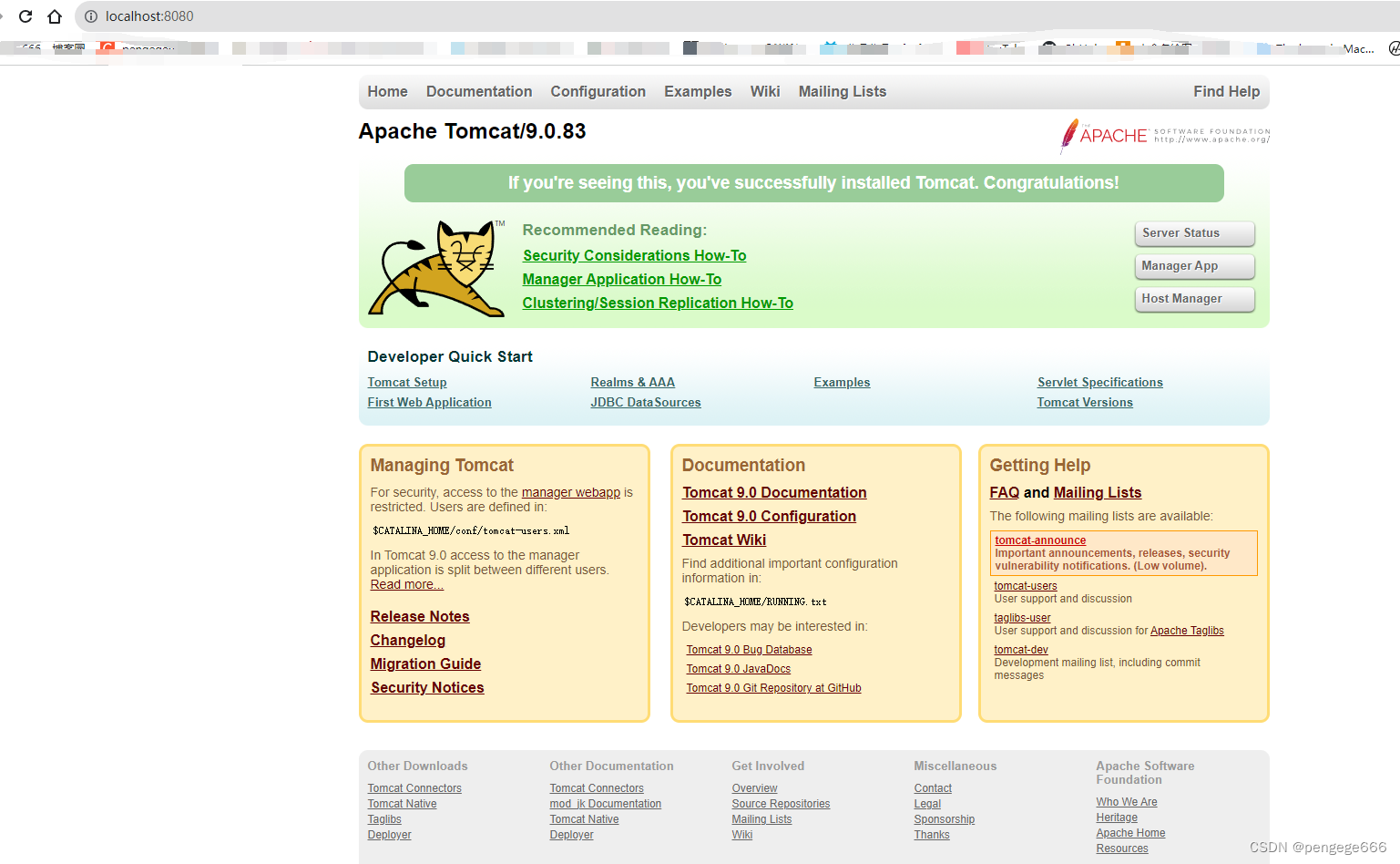1400x864 pixels.
Task: Open the Tomcat Setup link
Action: [x=407, y=383]
